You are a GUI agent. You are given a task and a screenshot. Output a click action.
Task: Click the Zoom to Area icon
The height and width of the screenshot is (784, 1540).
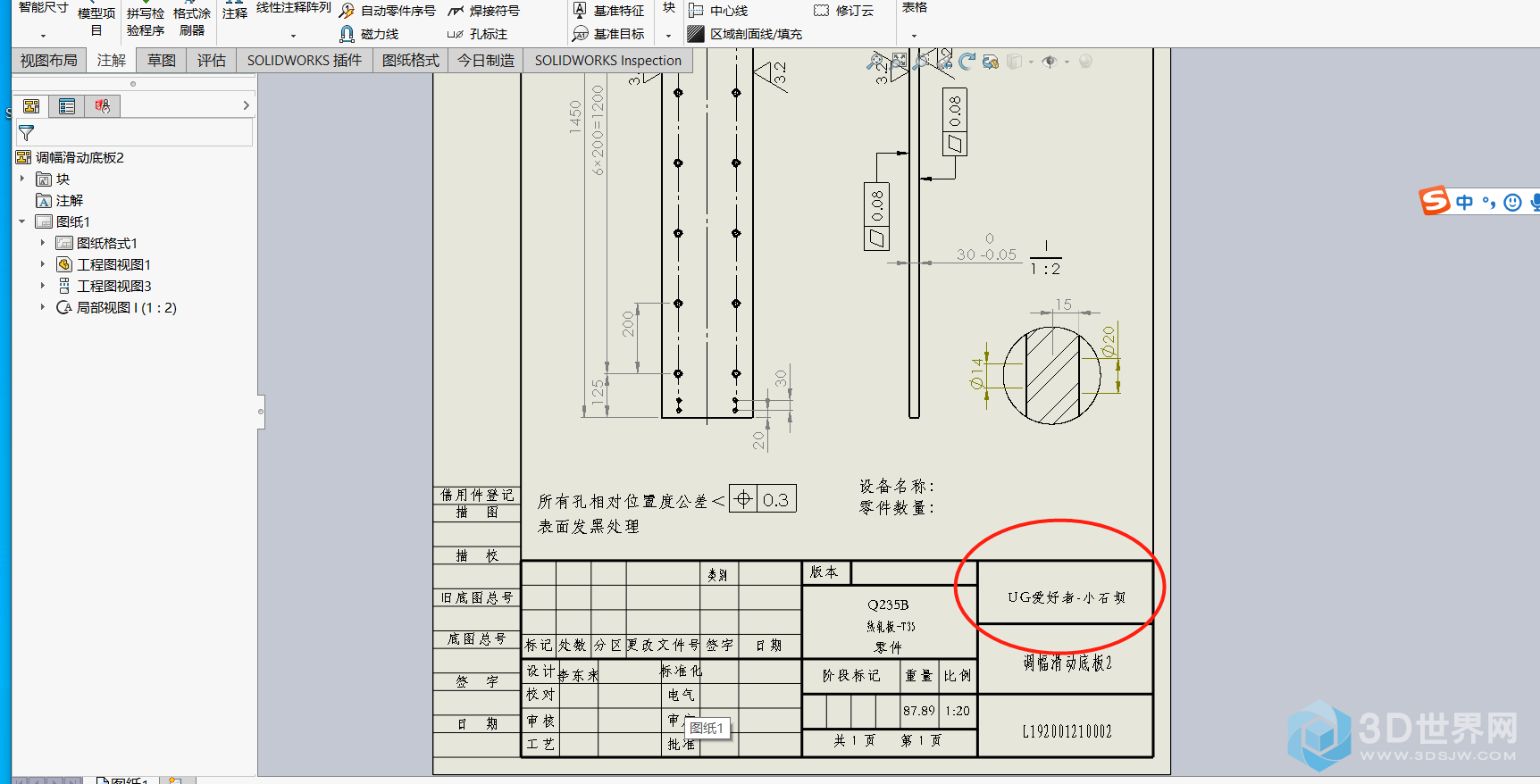[899, 61]
